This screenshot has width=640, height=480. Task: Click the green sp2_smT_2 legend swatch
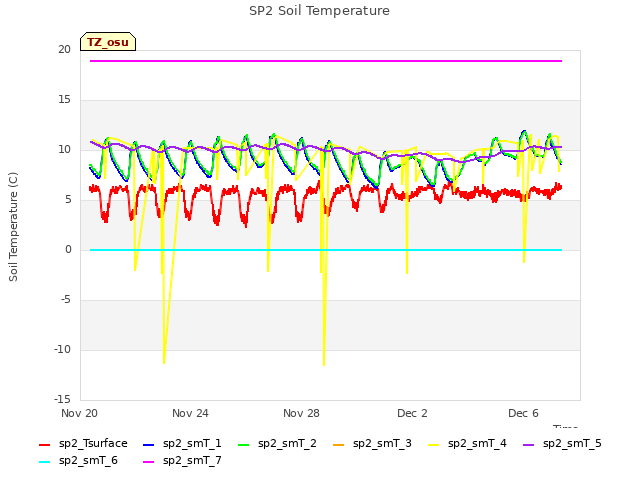(244, 444)
